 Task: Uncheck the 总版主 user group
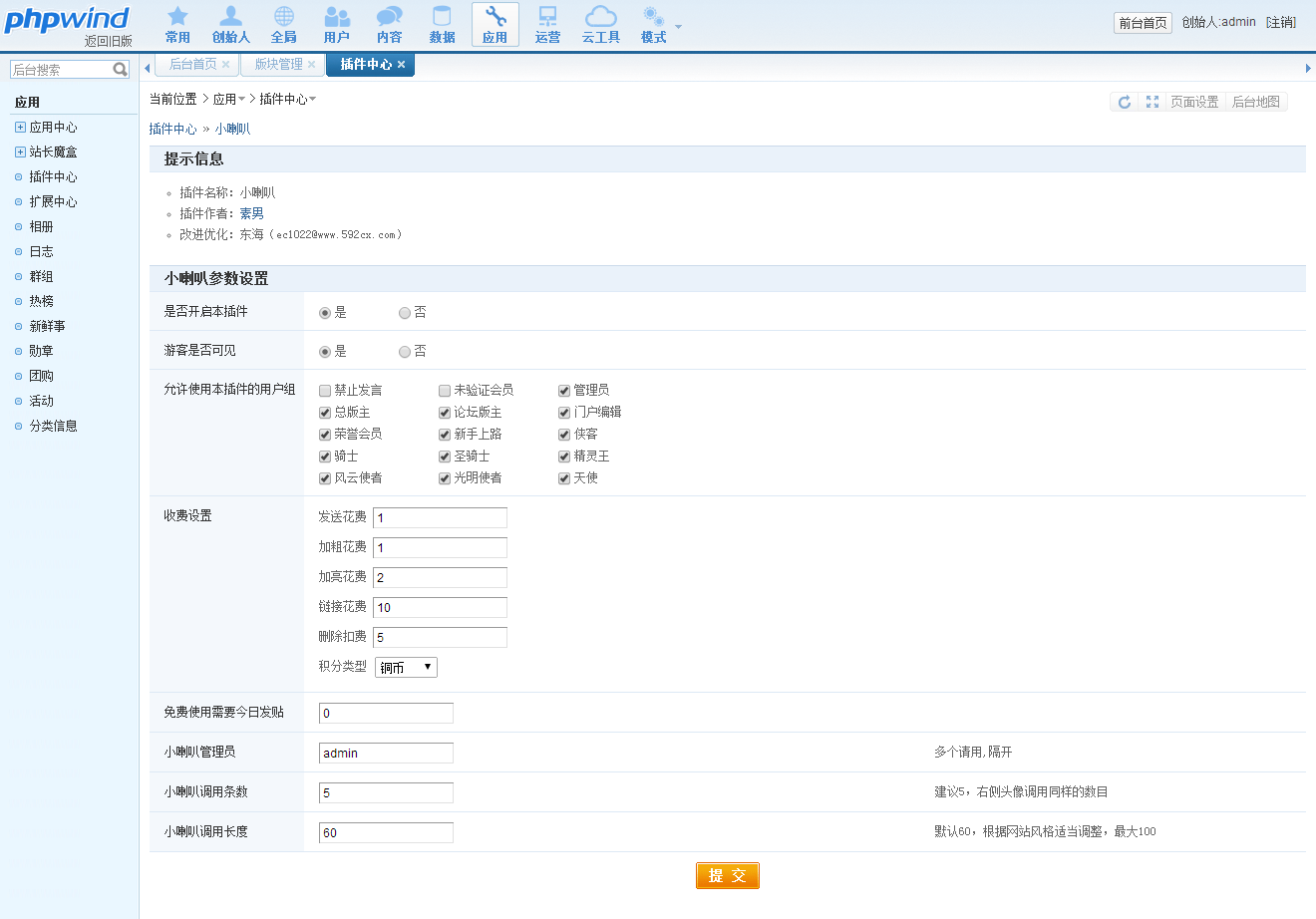[325, 413]
